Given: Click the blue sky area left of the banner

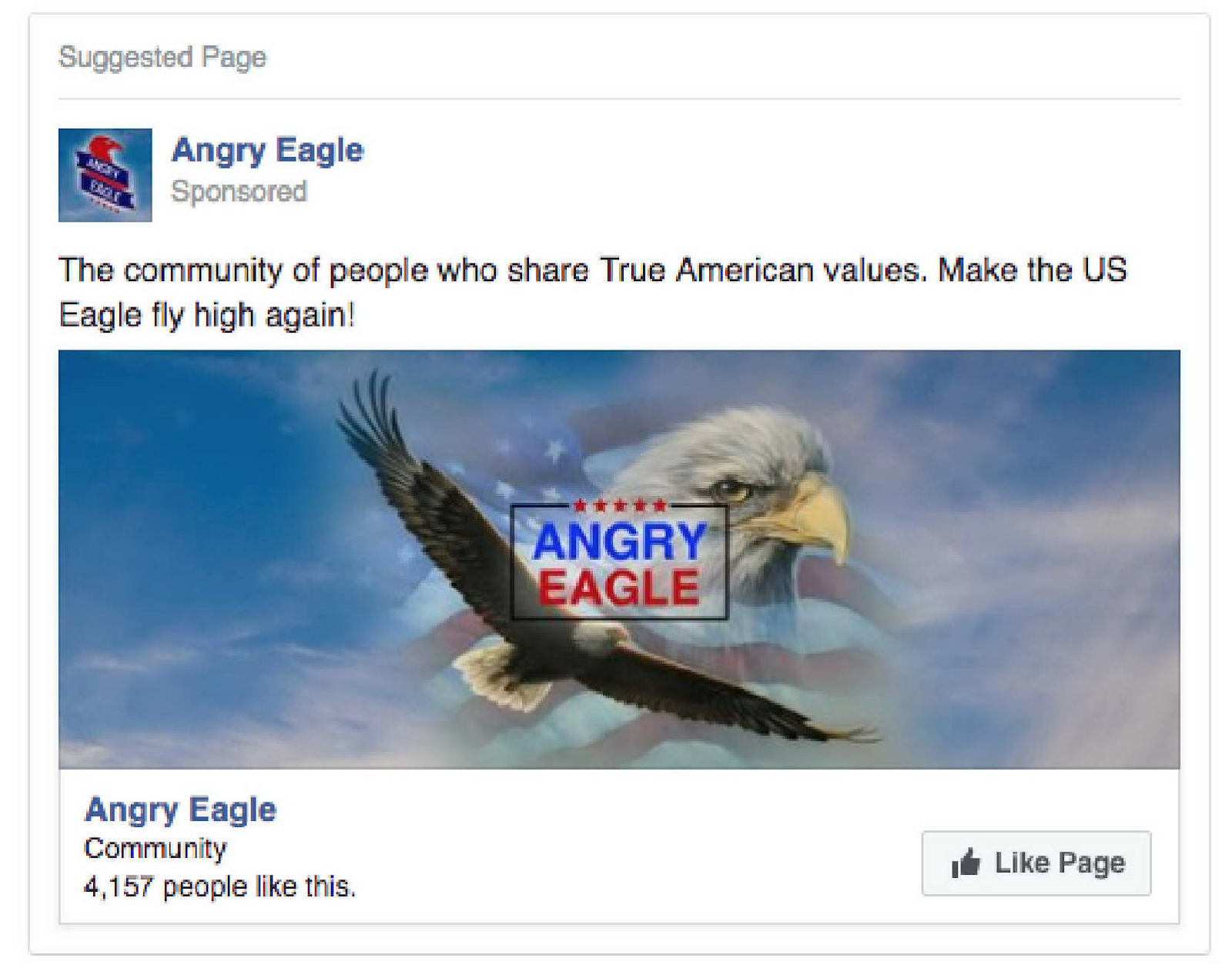Looking at the screenshot, I should 192,501.
